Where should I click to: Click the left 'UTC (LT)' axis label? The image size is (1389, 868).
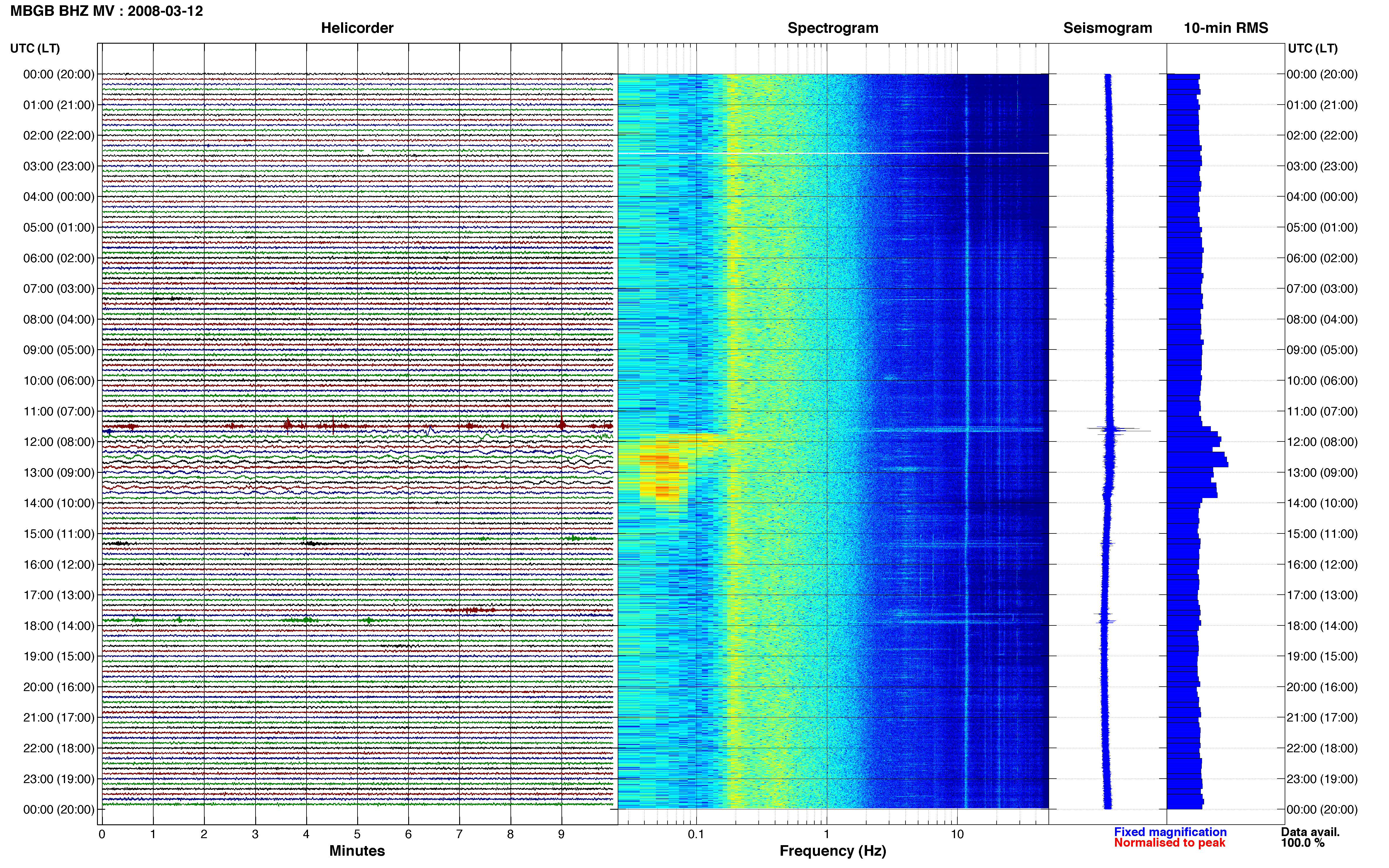click(x=35, y=48)
